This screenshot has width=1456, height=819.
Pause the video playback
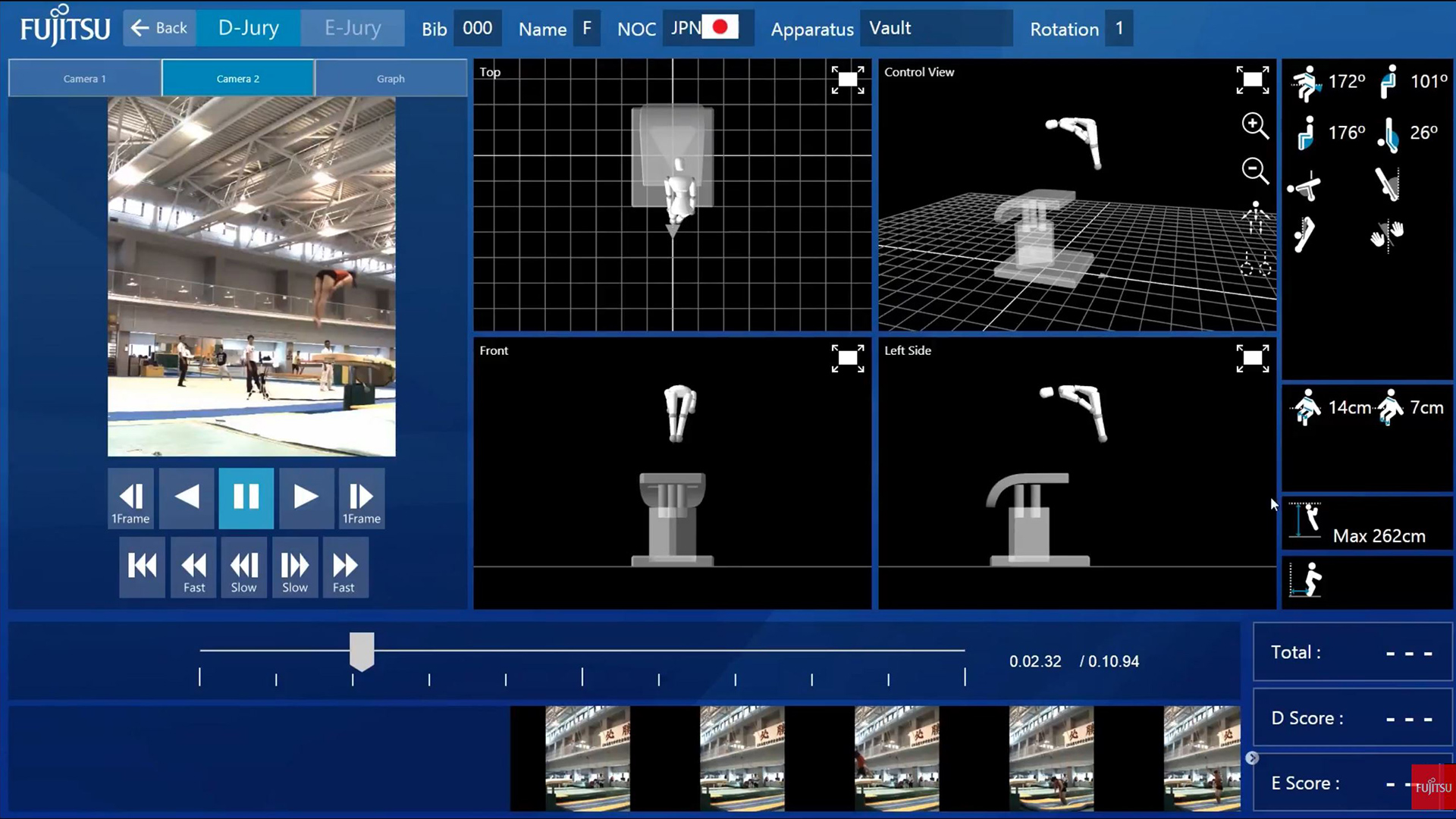point(246,498)
